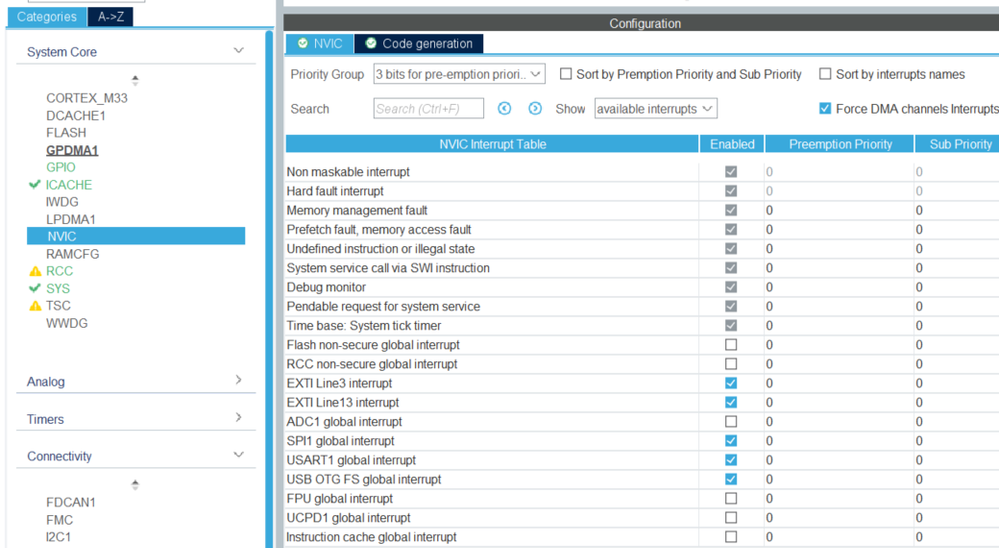Disable USB OTG FS global interrupt

tap(731, 479)
